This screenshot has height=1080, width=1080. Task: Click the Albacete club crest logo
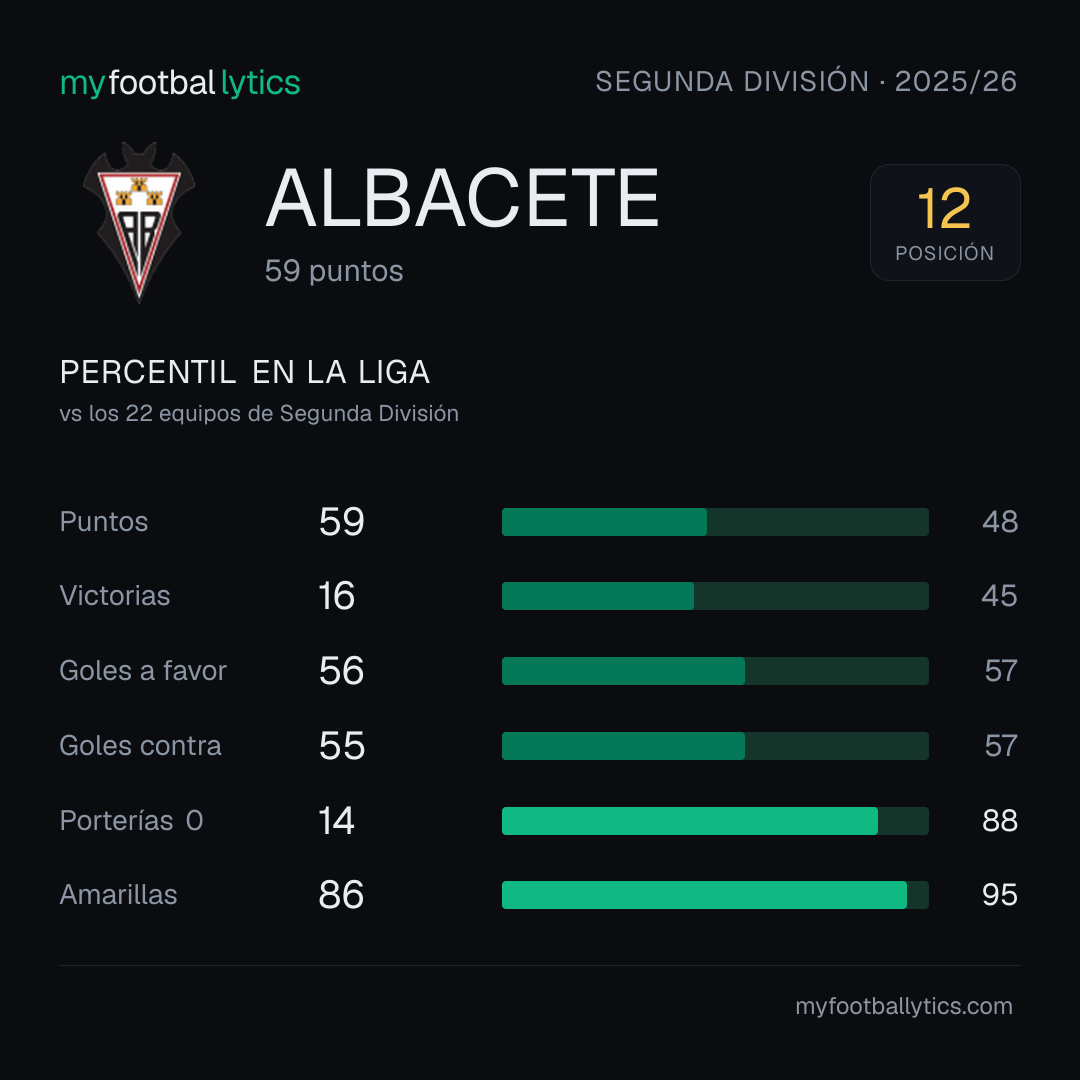[x=139, y=222]
